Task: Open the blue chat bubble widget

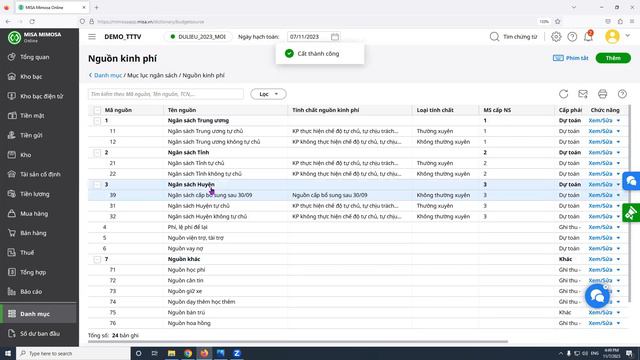Action: pyautogui.click(x=597, y=296)
